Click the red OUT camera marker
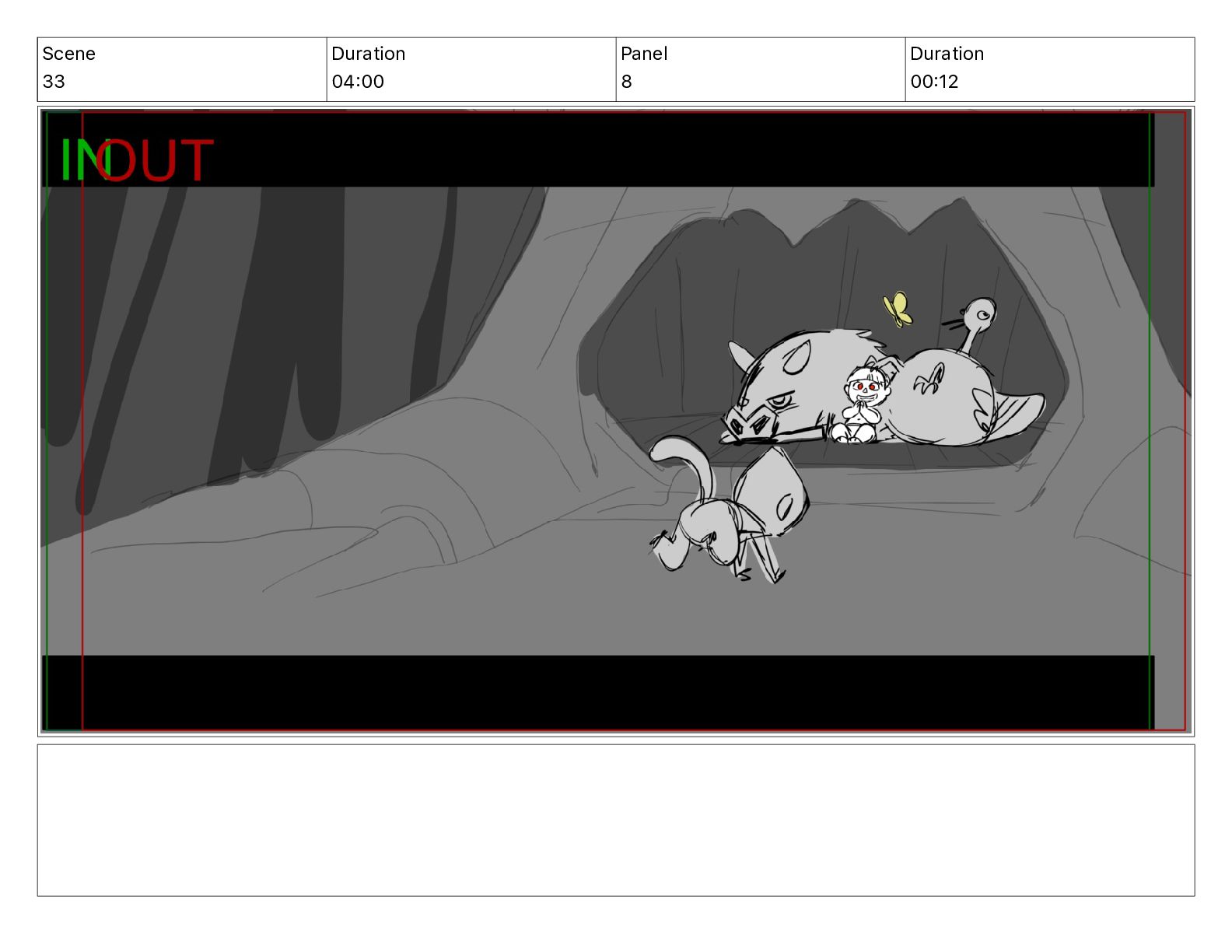Screen dimensions: 1232x952 (154, 160)
